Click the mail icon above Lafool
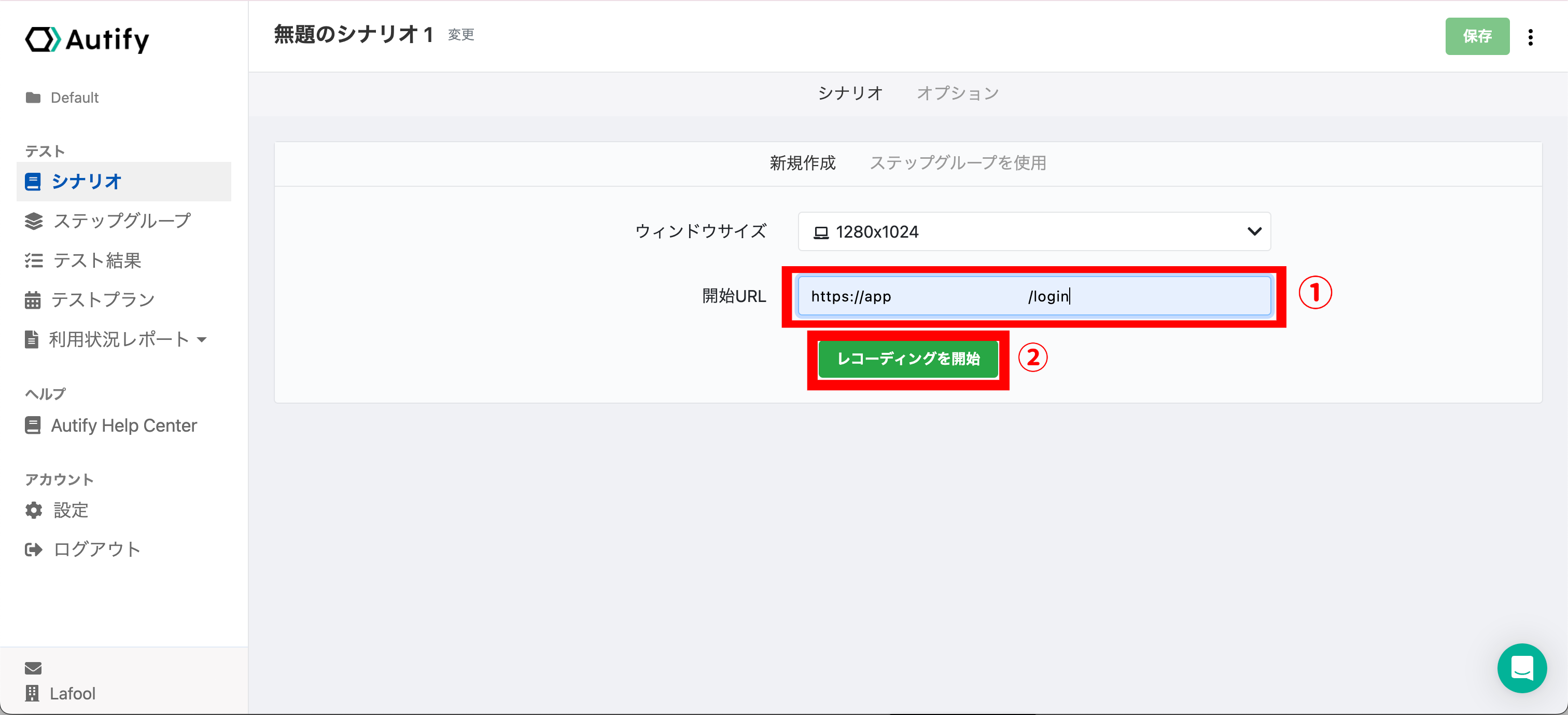The image size is (1568, 715). click(x=33, y=668)
